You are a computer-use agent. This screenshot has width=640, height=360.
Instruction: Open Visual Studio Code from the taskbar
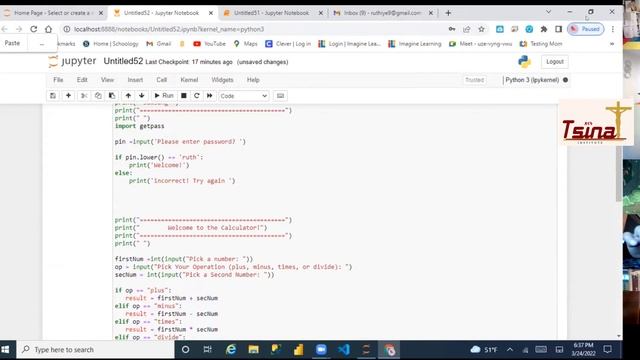tap(344, 350)
